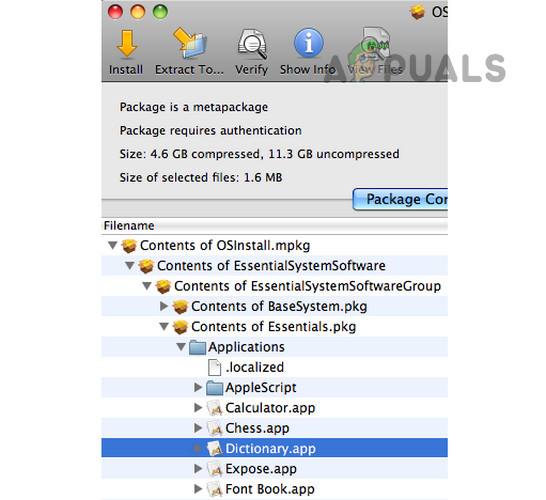Select the AppleScript folder row
This screenshot has width=546, height=500.
[274, 388]
